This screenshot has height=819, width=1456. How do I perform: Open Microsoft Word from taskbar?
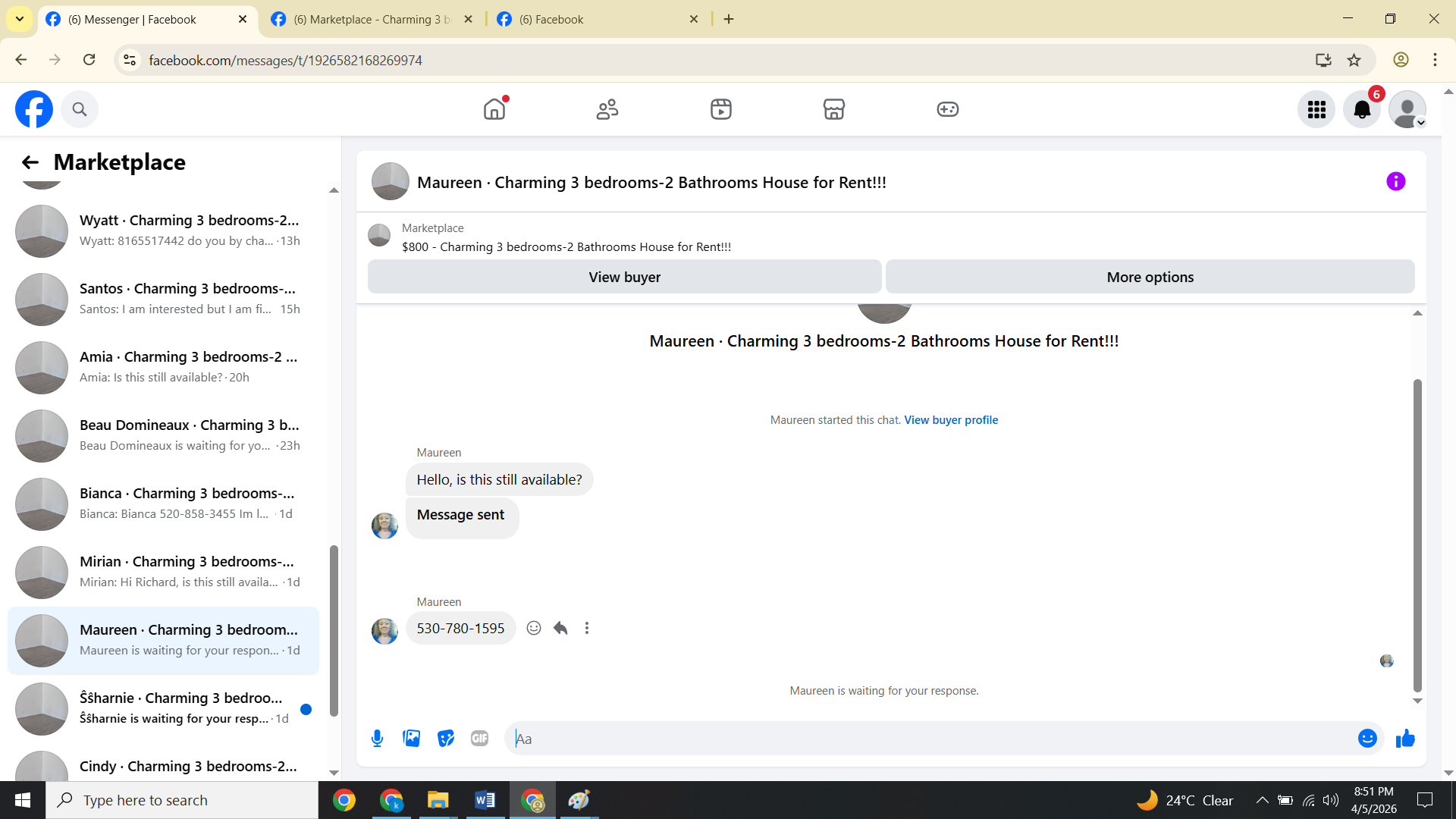tap(485, 800)
